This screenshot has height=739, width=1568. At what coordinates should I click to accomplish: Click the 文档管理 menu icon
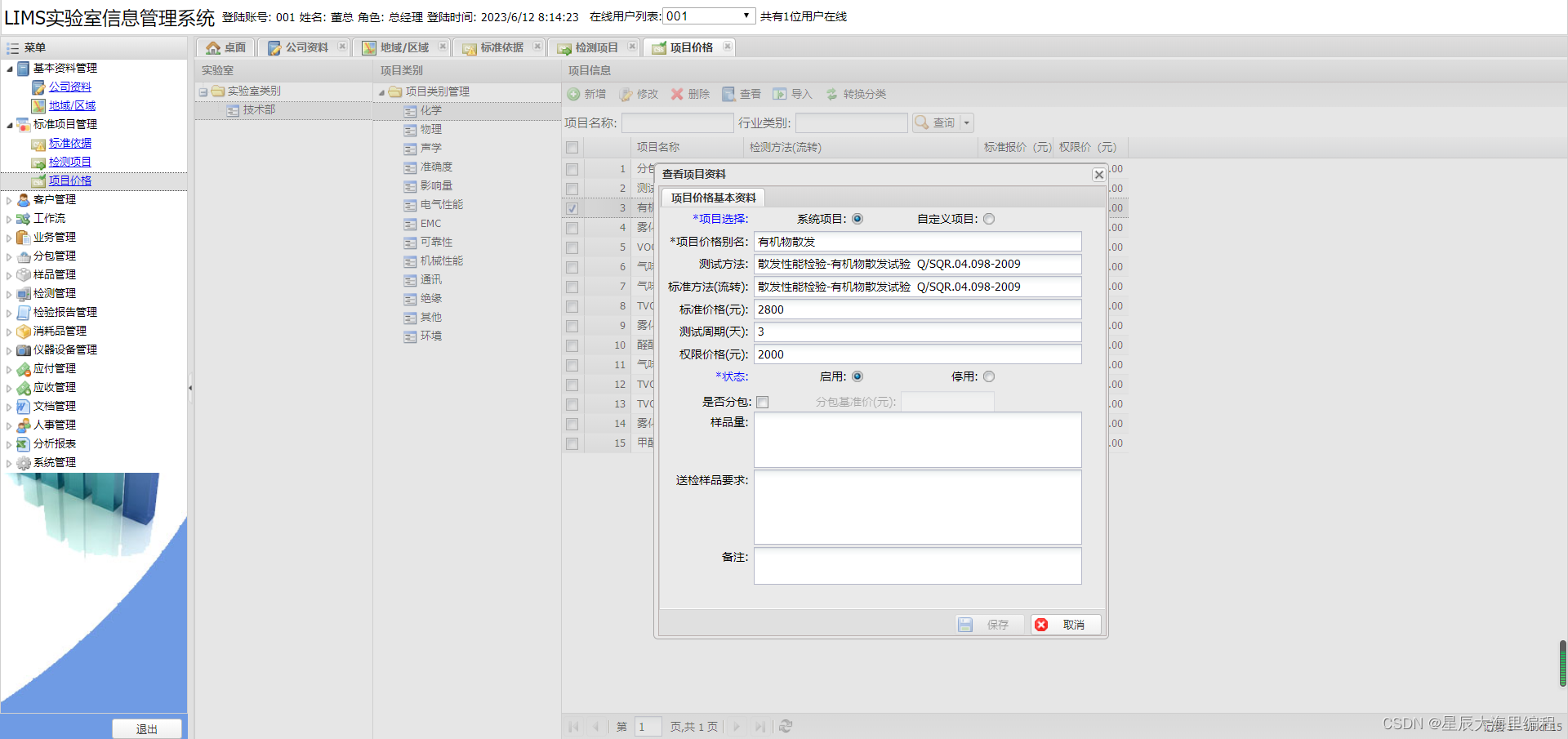(x=24, y=407)
